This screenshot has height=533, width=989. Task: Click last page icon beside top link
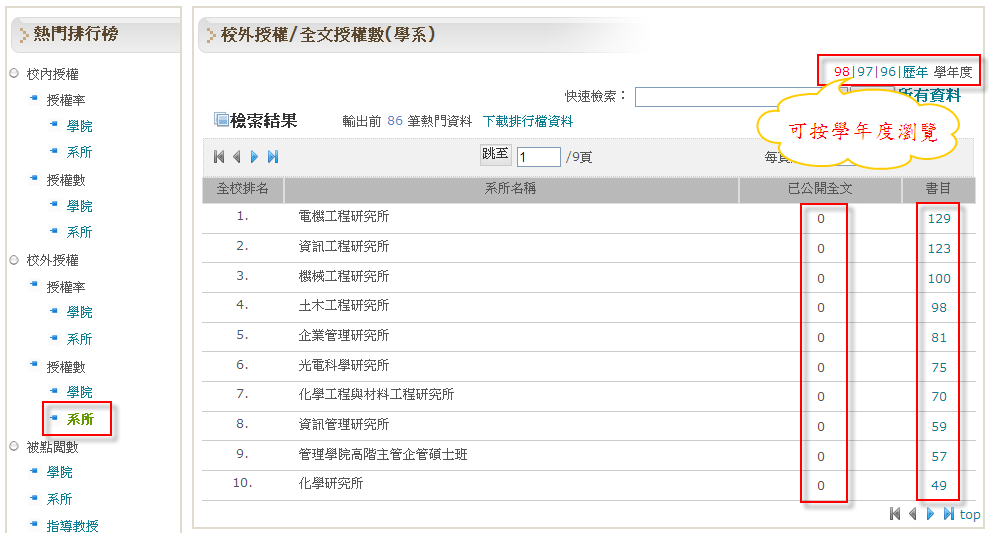(x=948, y=514)
